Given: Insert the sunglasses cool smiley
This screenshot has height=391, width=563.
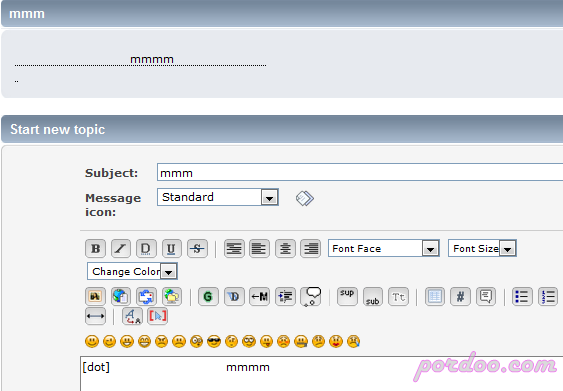Looking at the screenshot, I should [214, 341].
